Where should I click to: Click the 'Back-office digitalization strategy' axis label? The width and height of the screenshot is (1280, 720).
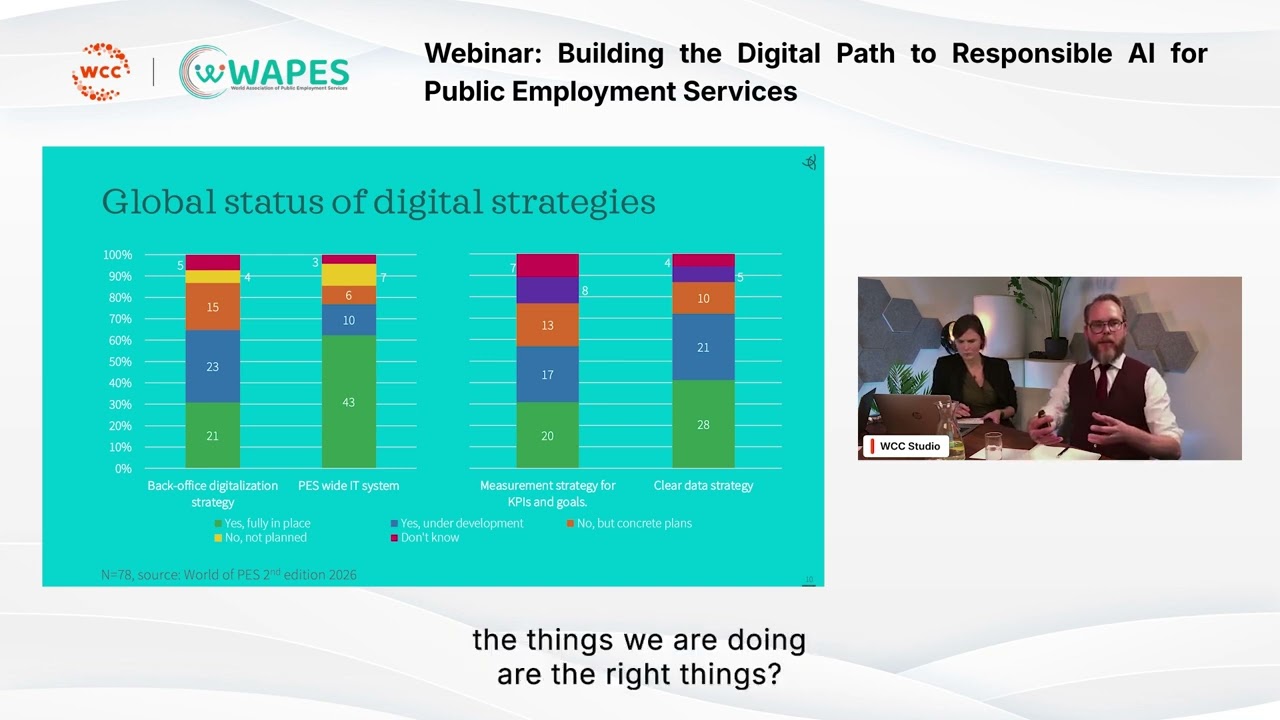(x=212, y=493)
